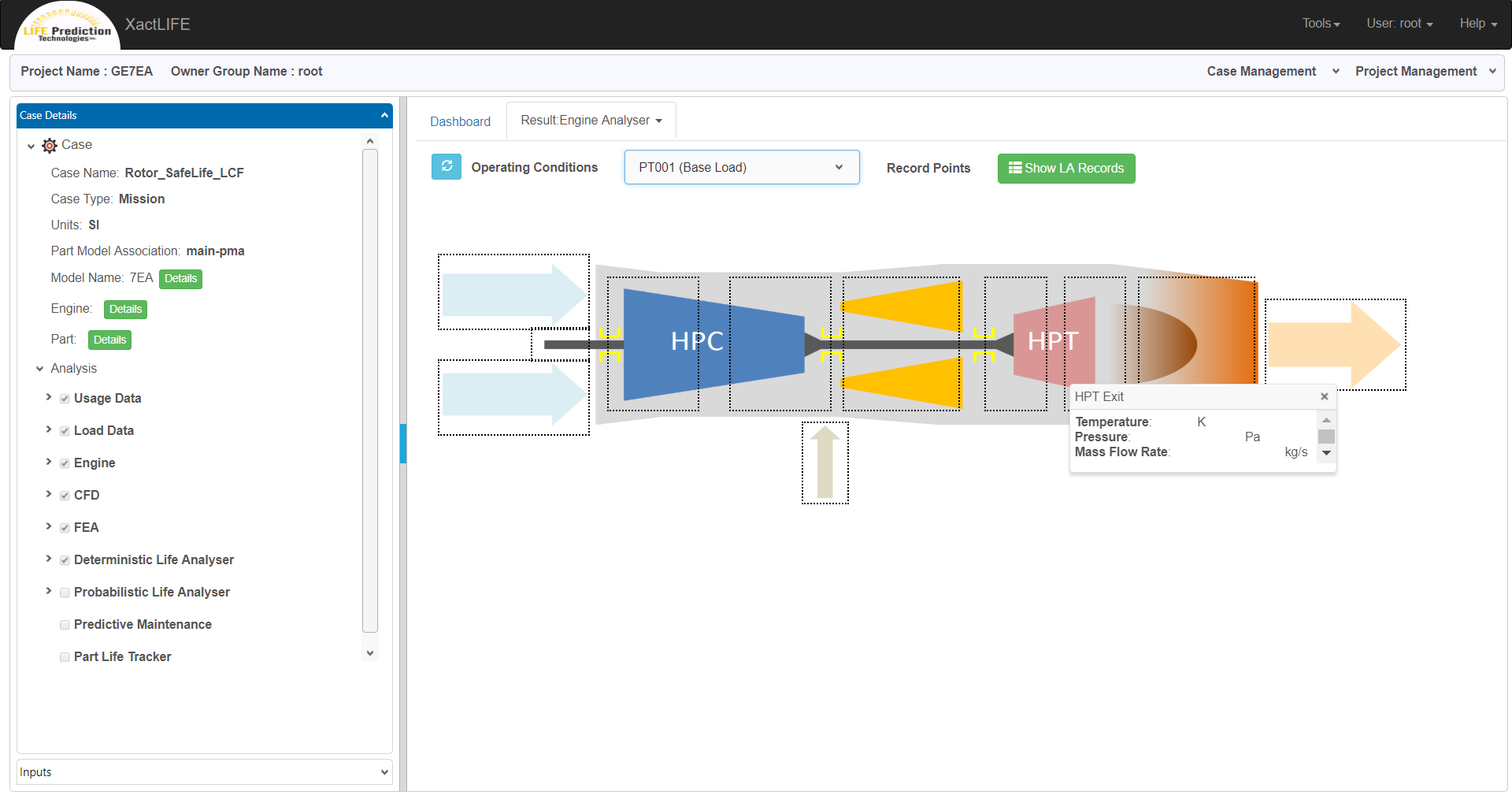This screenshot has width=1512, height=799.
Task: Click the lower inlet air arrow
Action: point(514,396)
